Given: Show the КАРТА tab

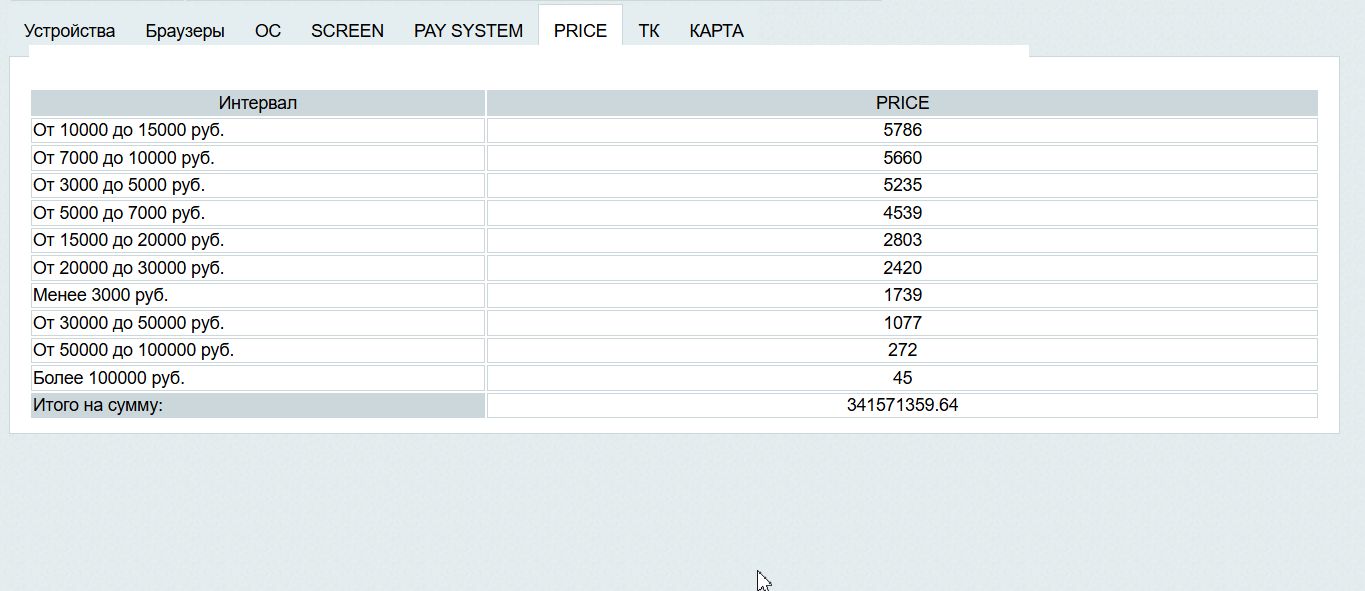Looking at the screenshot, I should click(716, 31).
